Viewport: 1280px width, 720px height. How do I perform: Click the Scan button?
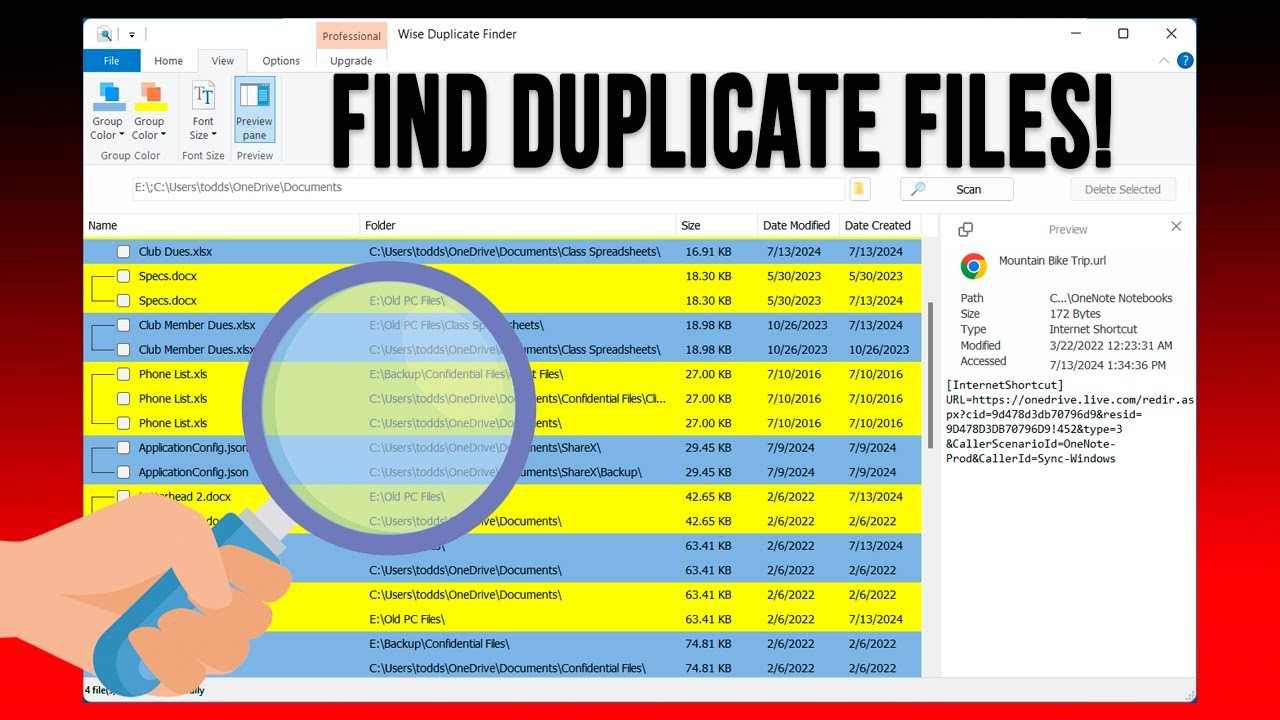coord(957,189)
